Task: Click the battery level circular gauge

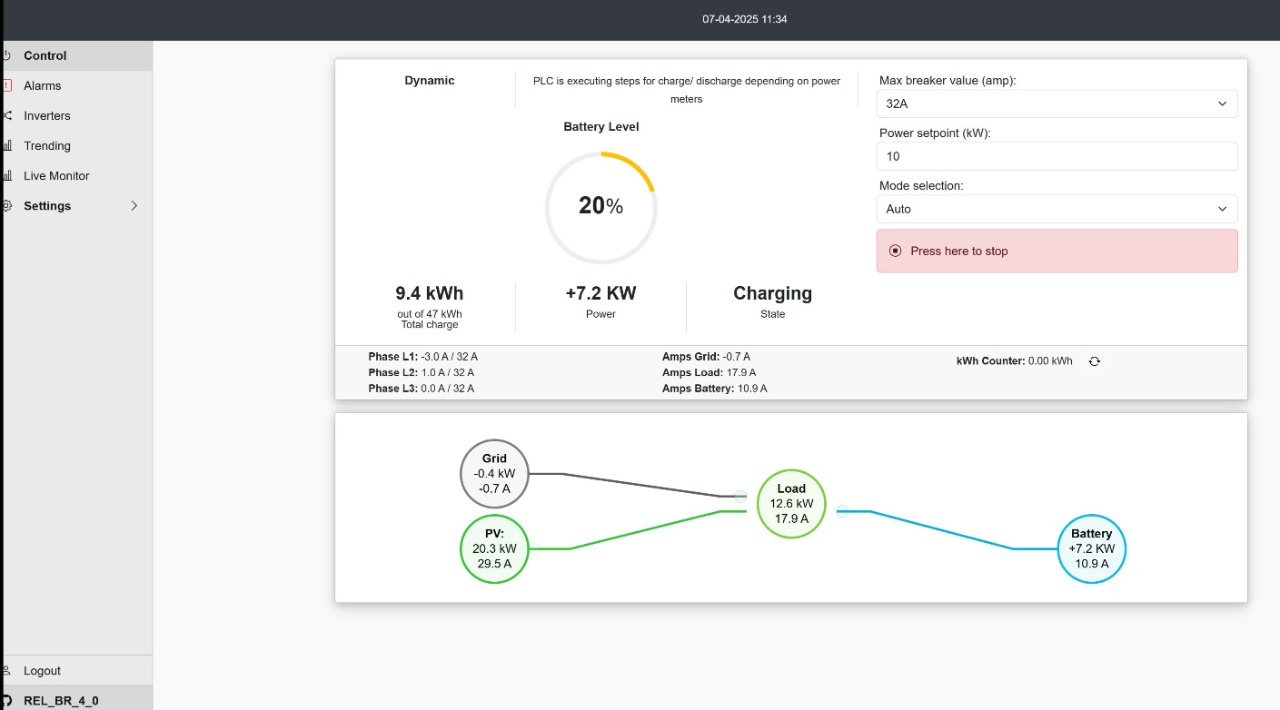Action: tap(601, 208)
